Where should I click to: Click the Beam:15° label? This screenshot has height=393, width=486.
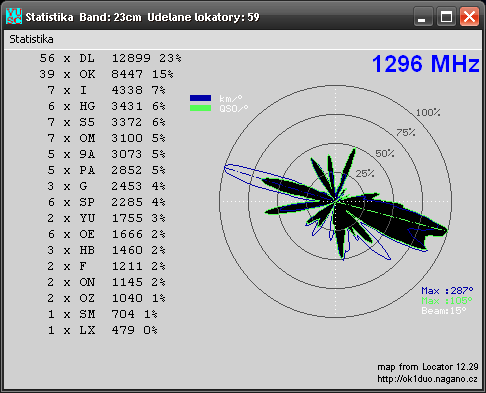pyautogui.click(x=444, y=311)
